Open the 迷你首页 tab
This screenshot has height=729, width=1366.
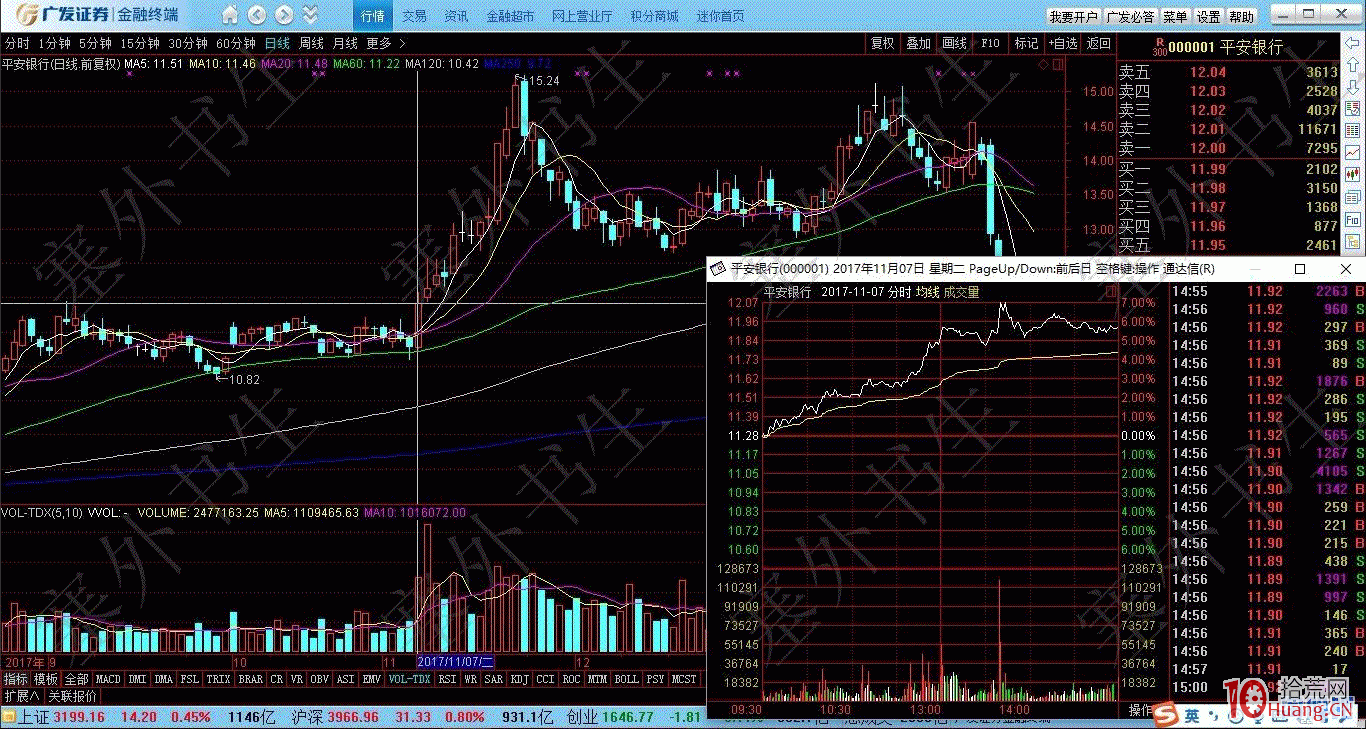point(720,16)
